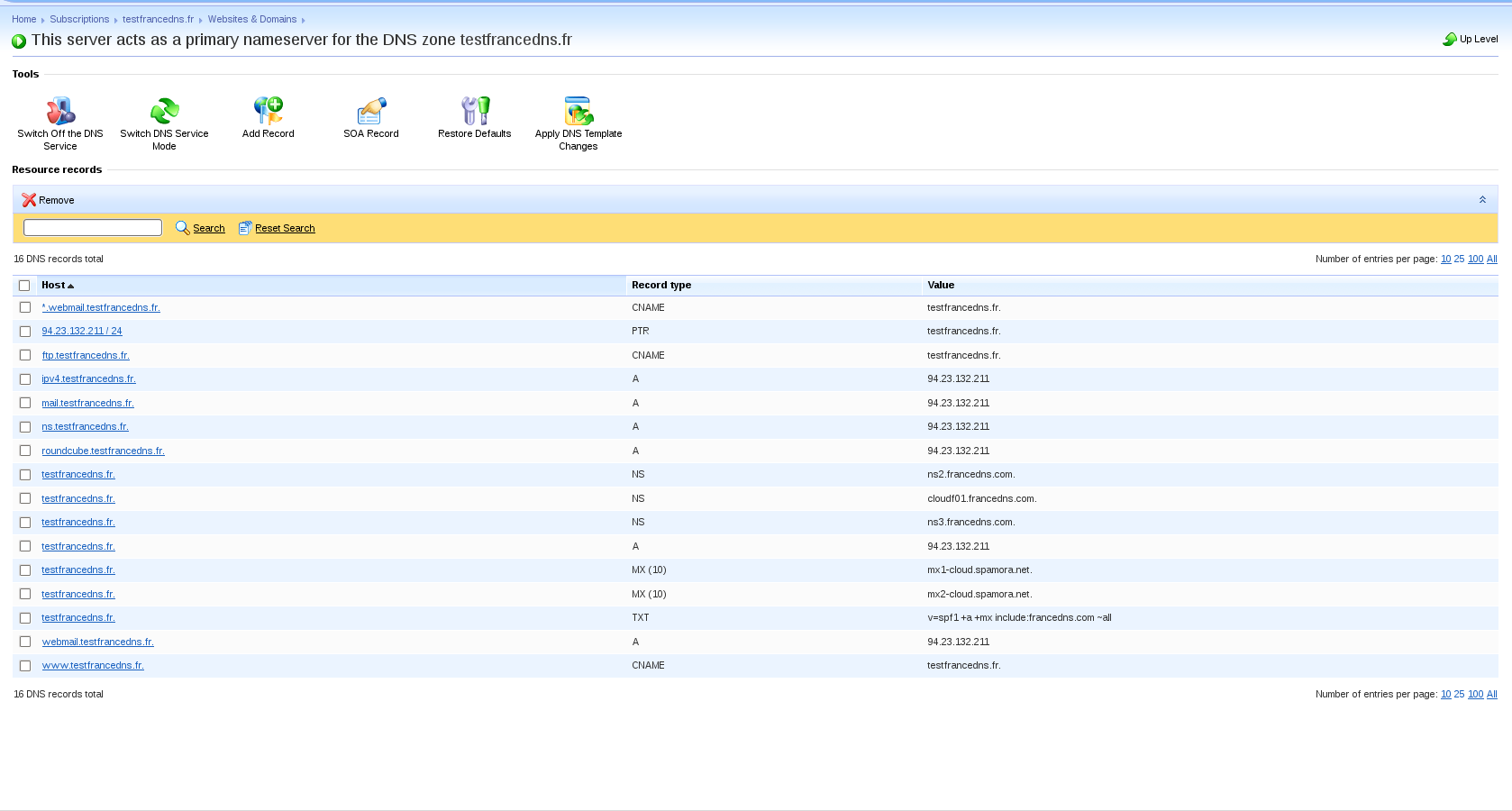Collapse the Remove toolbar with the chevron
The height and width of the screenshot is (811, 1512).
coord(1482,199)
